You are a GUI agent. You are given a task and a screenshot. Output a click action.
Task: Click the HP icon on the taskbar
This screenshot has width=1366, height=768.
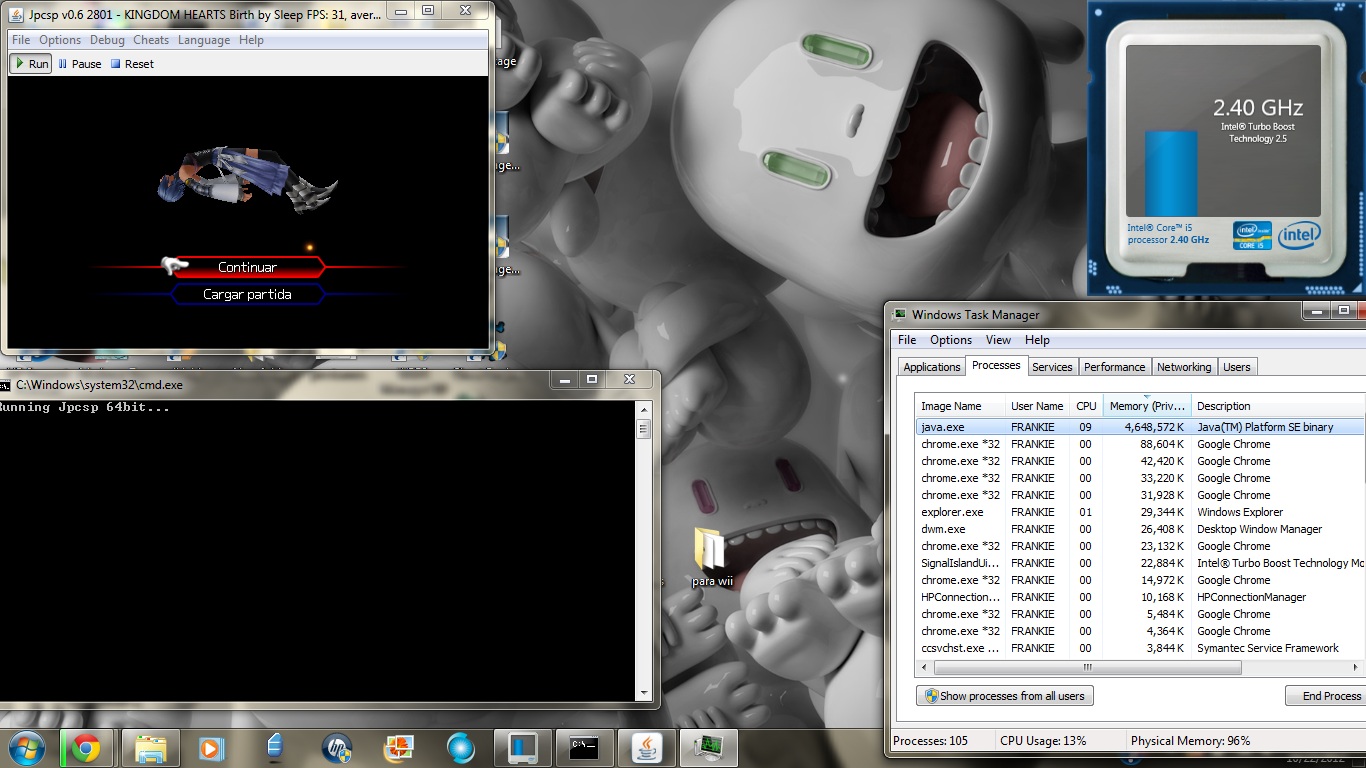337,748
